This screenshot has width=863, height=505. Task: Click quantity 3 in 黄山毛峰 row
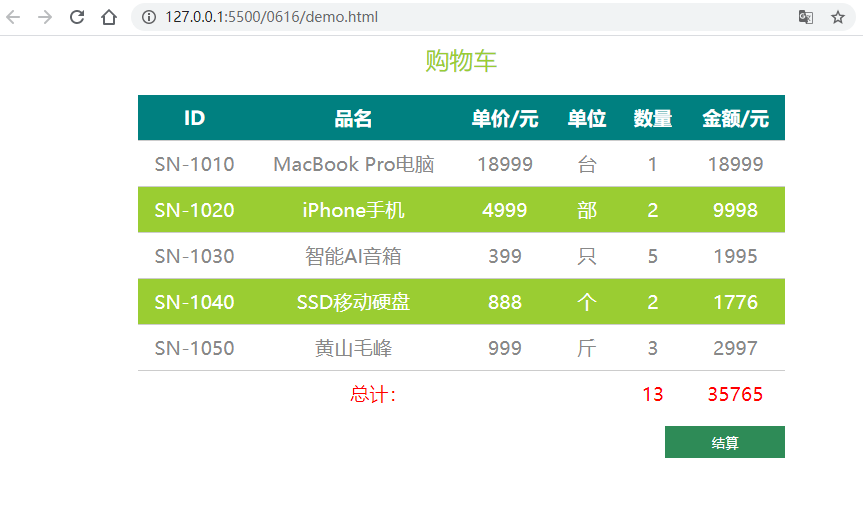[653, 348]
